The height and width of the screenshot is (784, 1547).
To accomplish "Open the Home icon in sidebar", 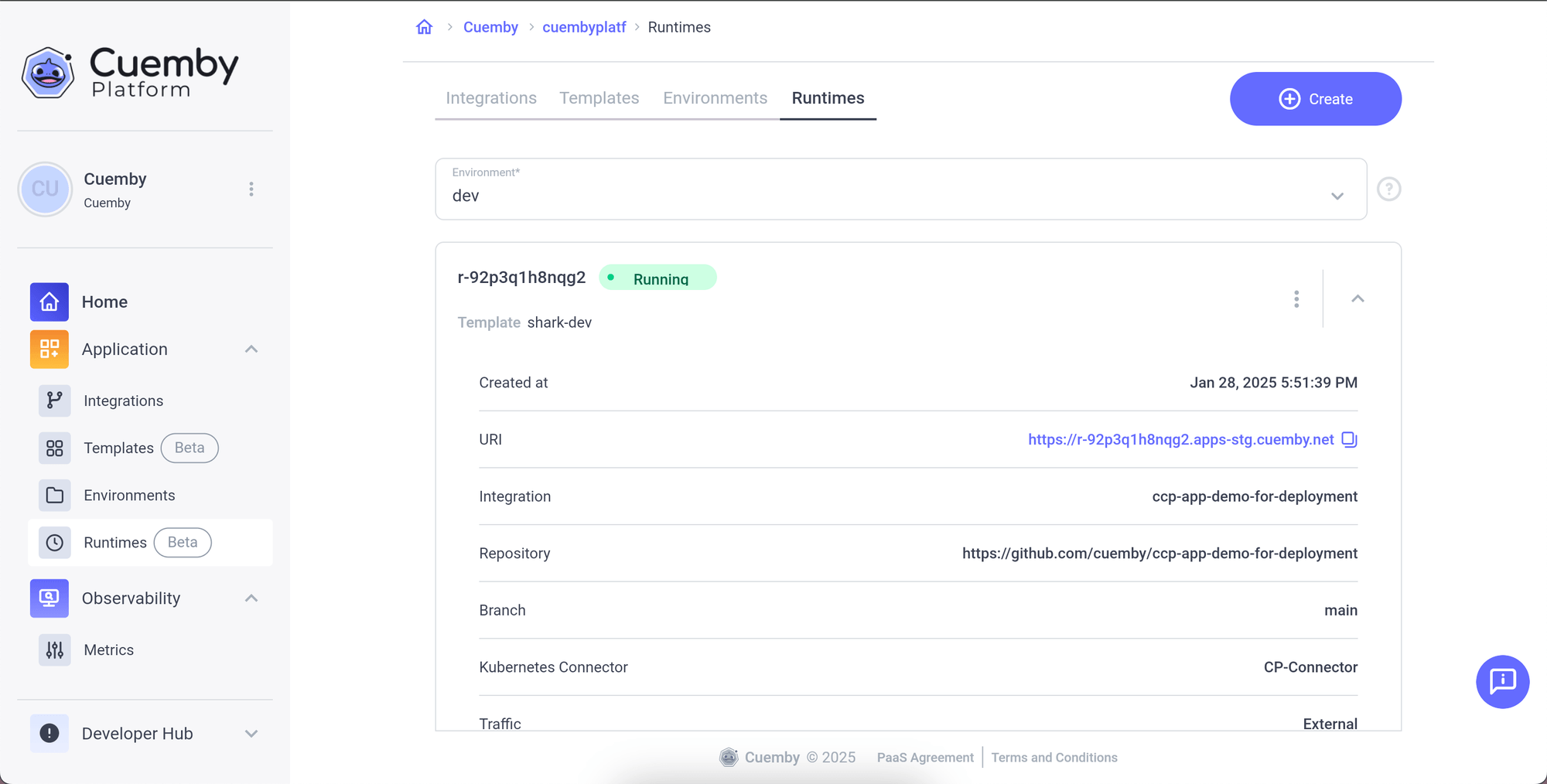I will [x=49, y=302].
